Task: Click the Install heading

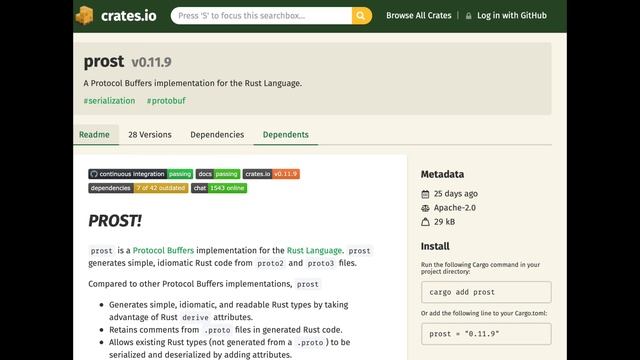Action: click(x=435, y=247)
